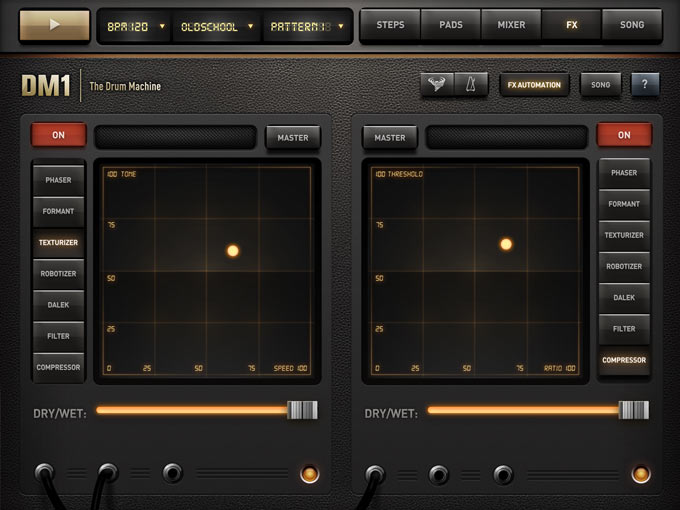Click the left DRY/WET slider handle
Image resolution: width=680 pixels, height=510 pixels.
coord(302,410)
